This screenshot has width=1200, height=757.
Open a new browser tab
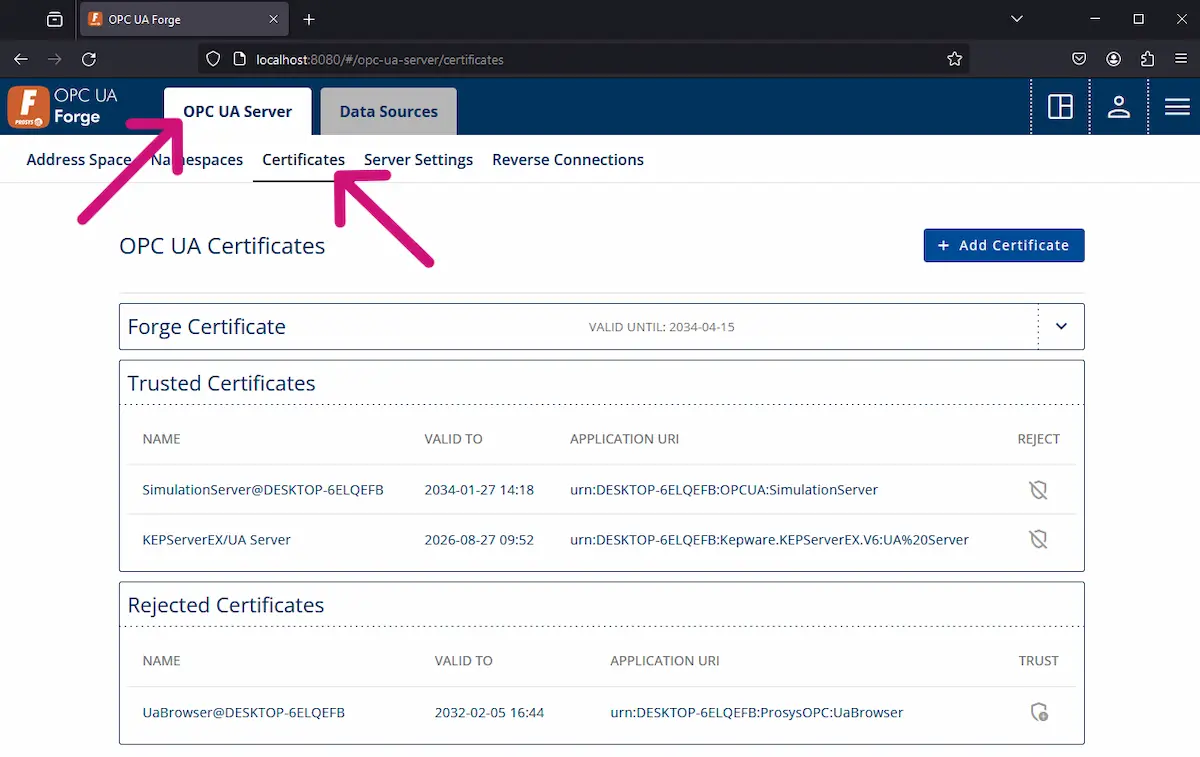tap(309, 19)
